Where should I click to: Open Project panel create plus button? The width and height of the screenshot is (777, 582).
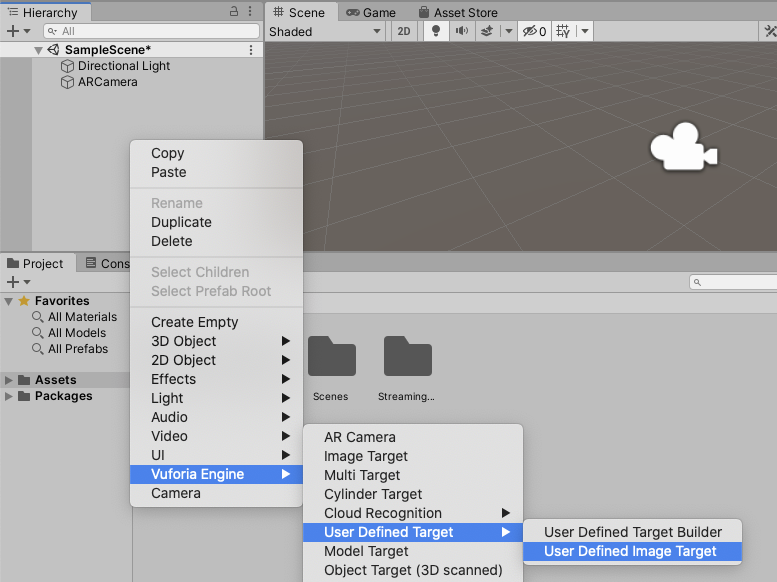(13, 282)
